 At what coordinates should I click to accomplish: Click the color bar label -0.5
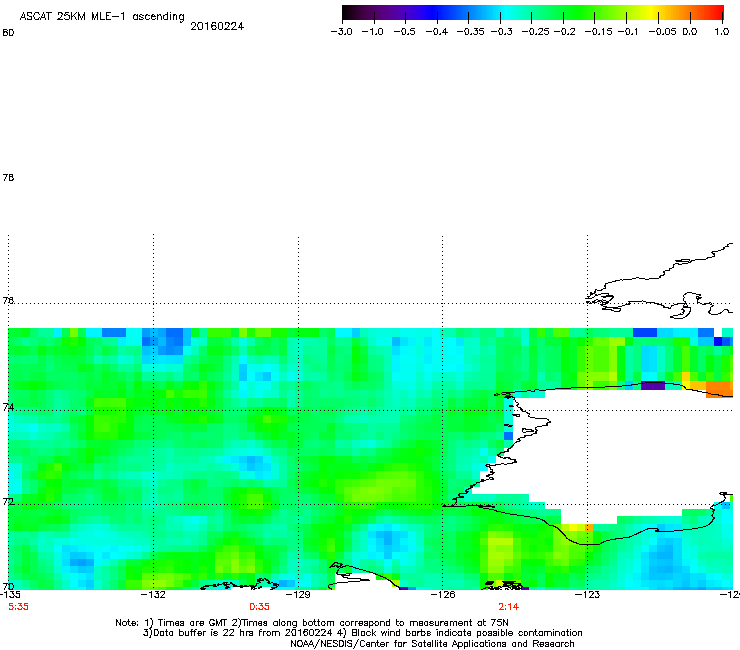click(x=404, y=32)
